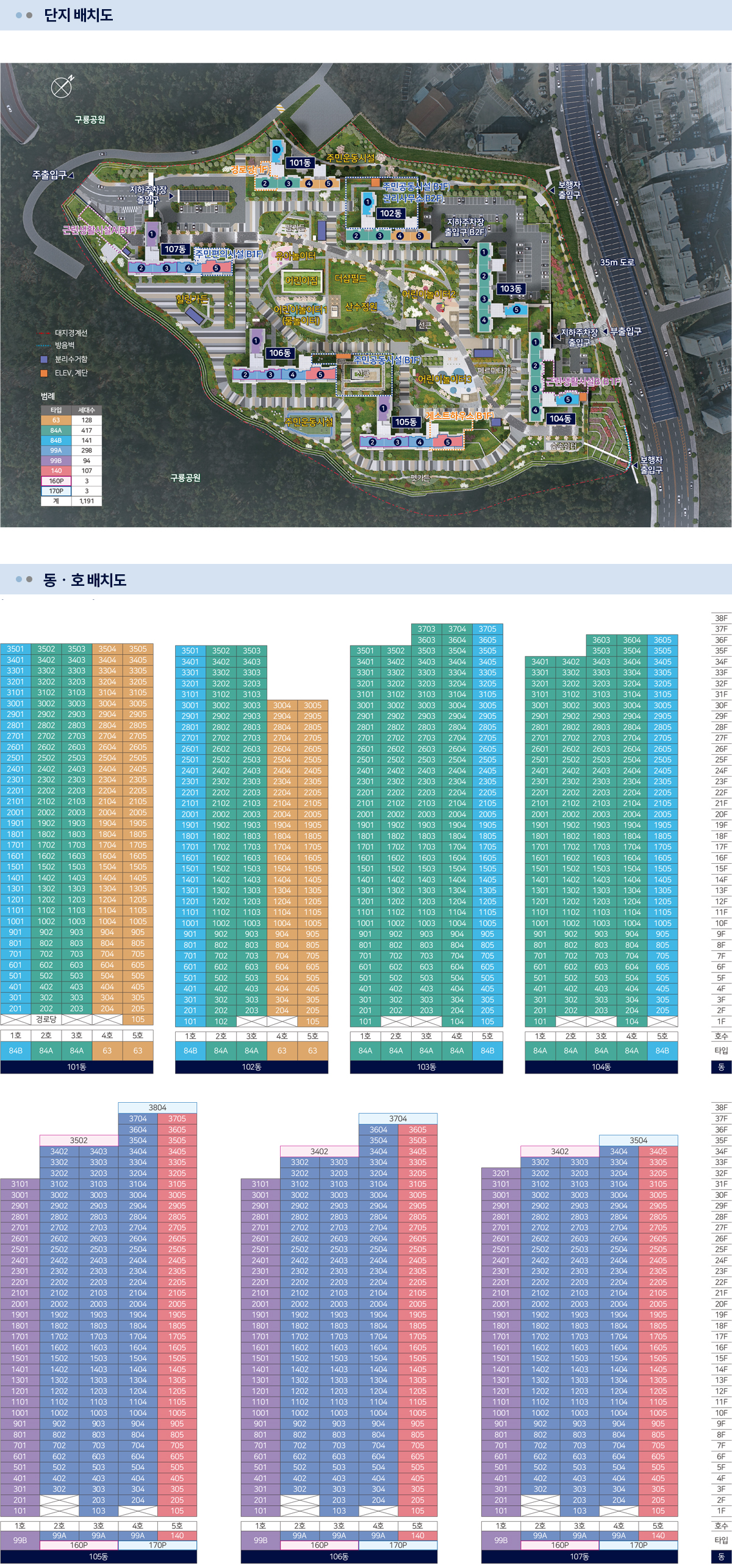Click circle number 1 on building 106동 map
Image resolution: width=732 pixels, height=1568 pixels.
click(x=256, y=341)
